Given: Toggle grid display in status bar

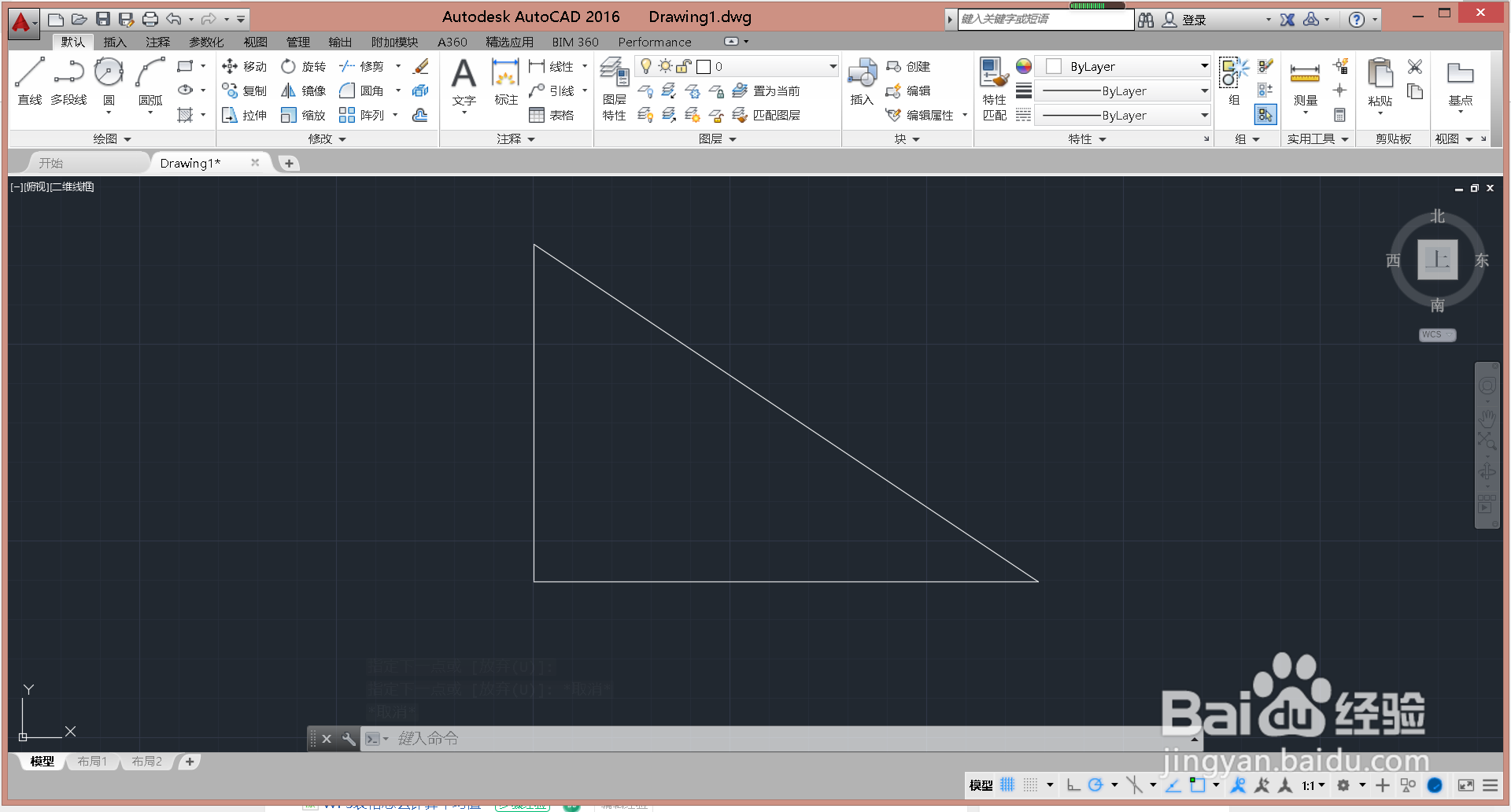Looking at the screenshot, I should pyautogui.click(x=1007, y=784).
